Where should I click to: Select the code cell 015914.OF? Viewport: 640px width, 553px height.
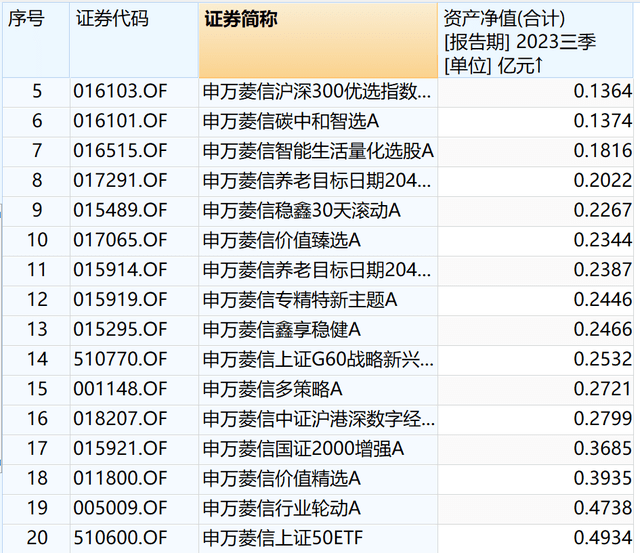pyautogui.click(x=119, y=269)
